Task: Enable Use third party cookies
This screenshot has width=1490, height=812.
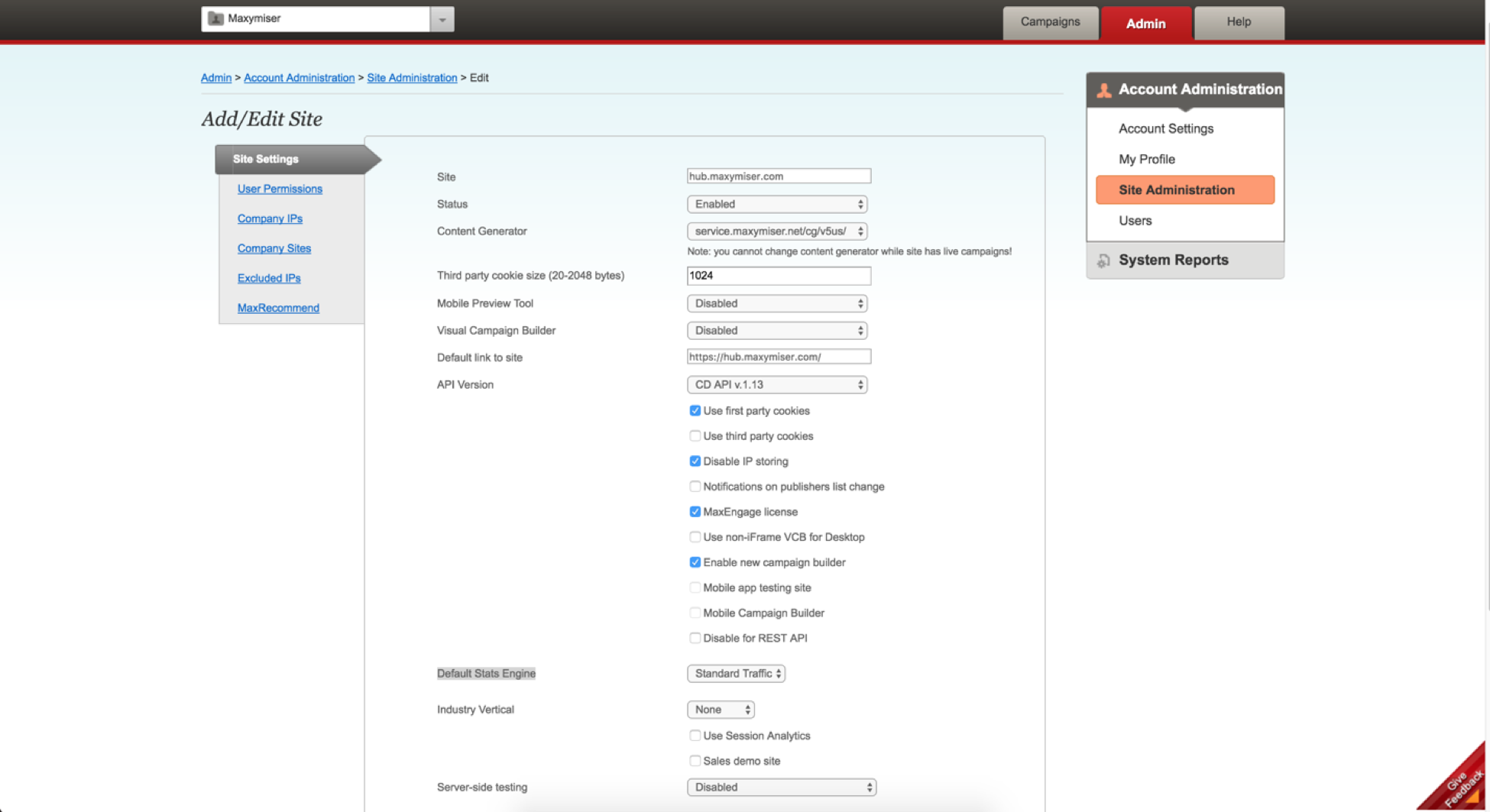Action: [695, 436]
